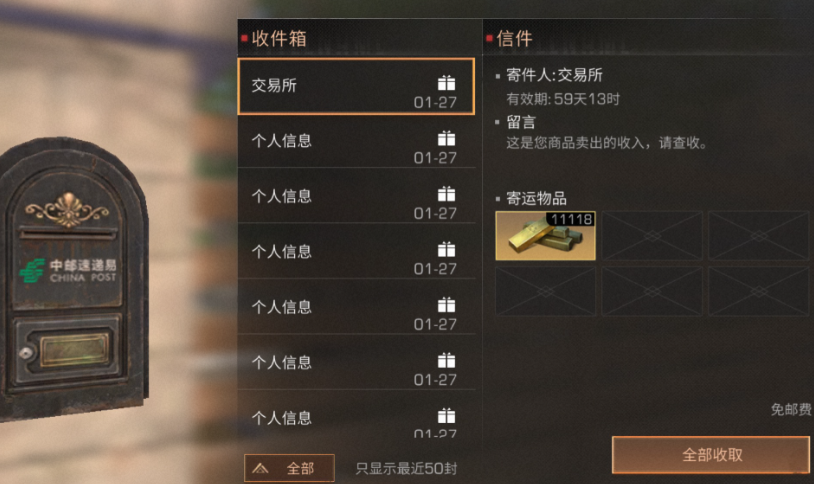Click the gift icon on 交易所 mail
Screen dimensions: 814x484
(446, 83)
